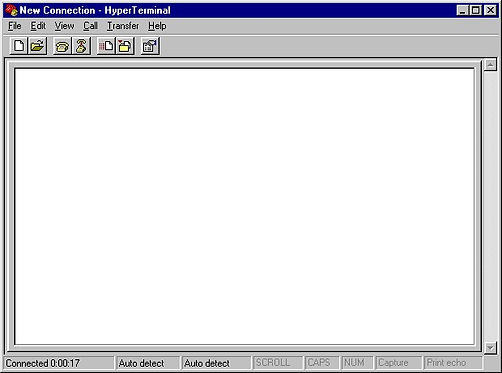
Task: Click the New connection toolbar icon
Action: [x=19, y=46]
